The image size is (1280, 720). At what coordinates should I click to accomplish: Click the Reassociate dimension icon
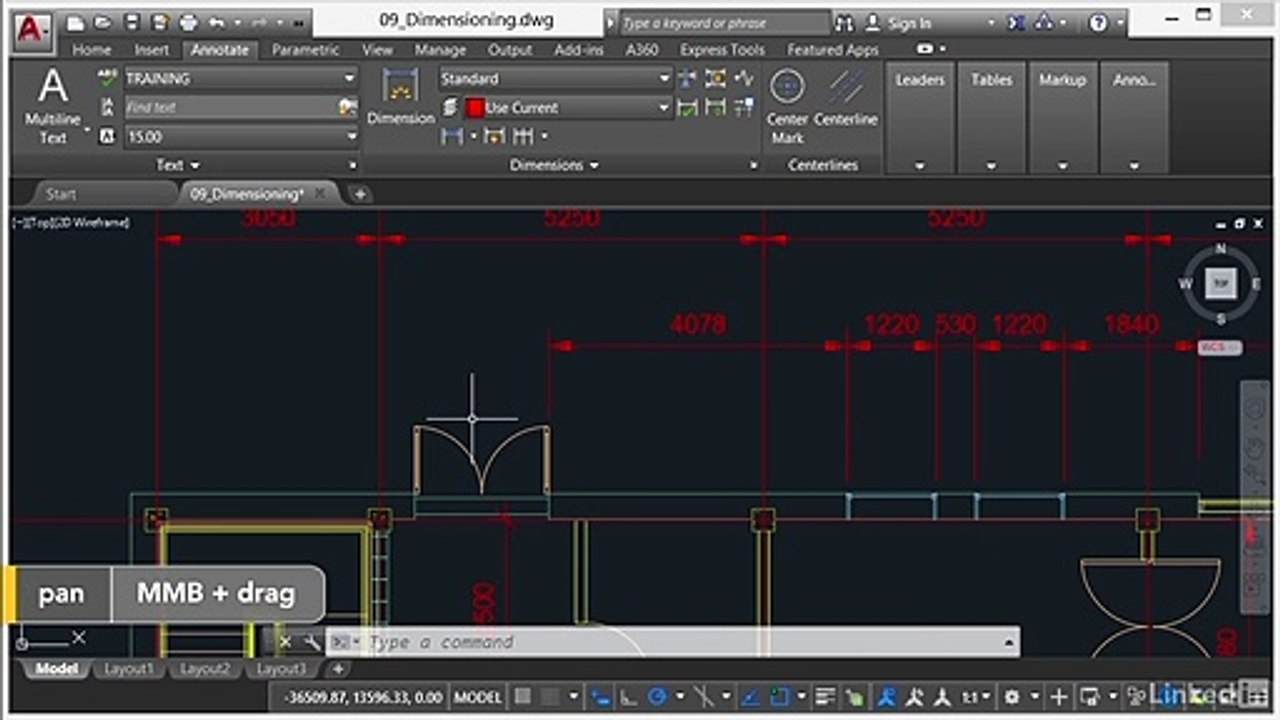tap(744, 107)
